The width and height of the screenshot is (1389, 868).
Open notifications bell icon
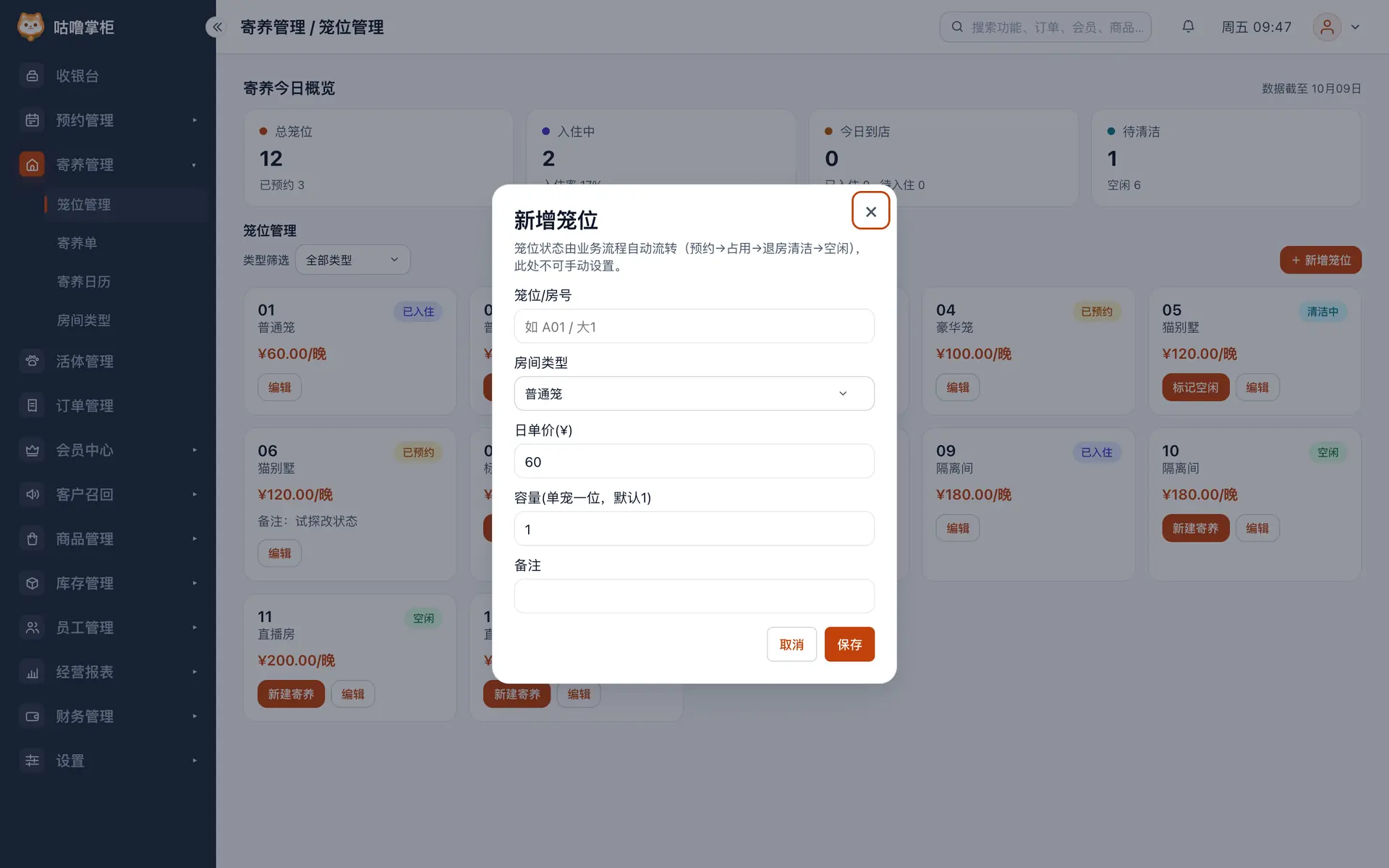pyautogui.click(x=1188, y=27)
